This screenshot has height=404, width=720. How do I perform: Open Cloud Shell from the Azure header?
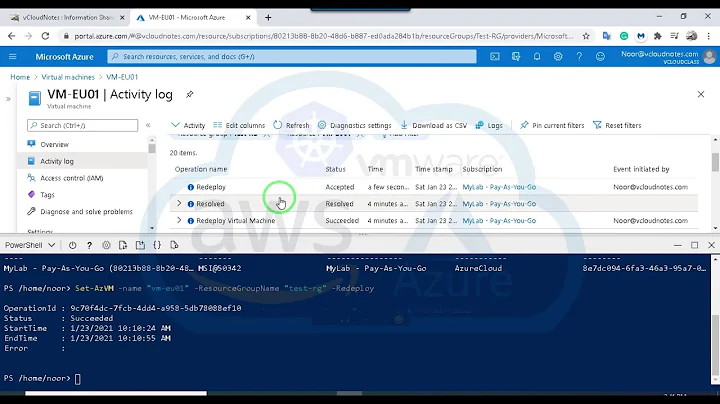click(x=495, y=56)
